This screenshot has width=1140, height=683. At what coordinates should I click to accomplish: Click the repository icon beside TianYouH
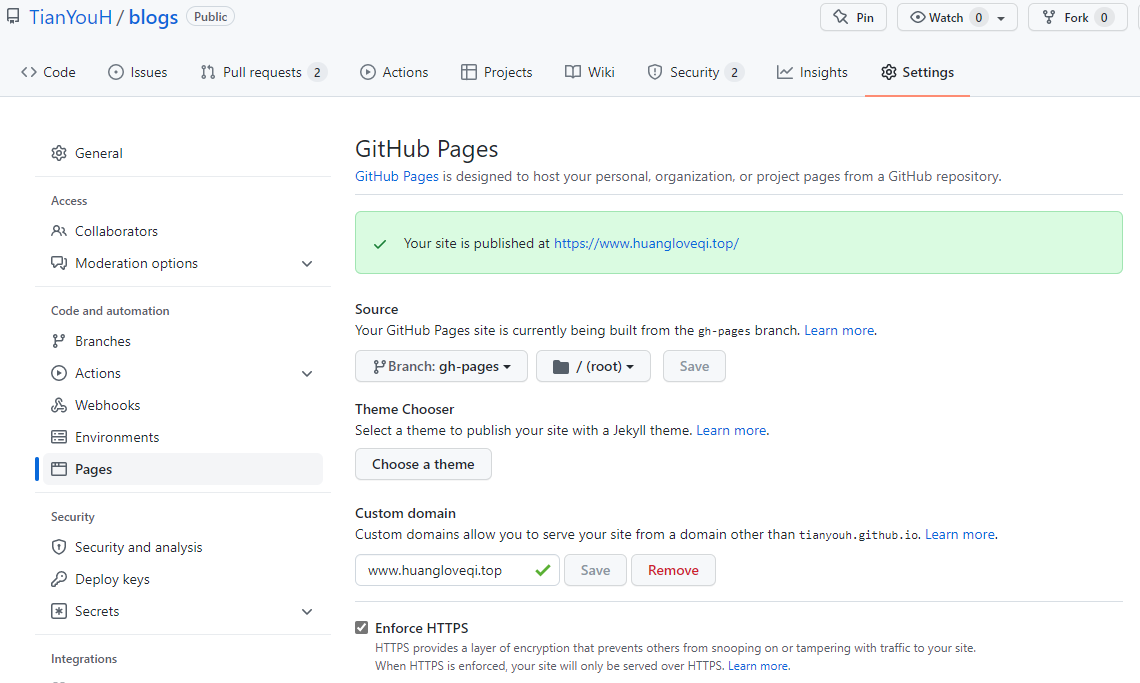click(13, 17)
